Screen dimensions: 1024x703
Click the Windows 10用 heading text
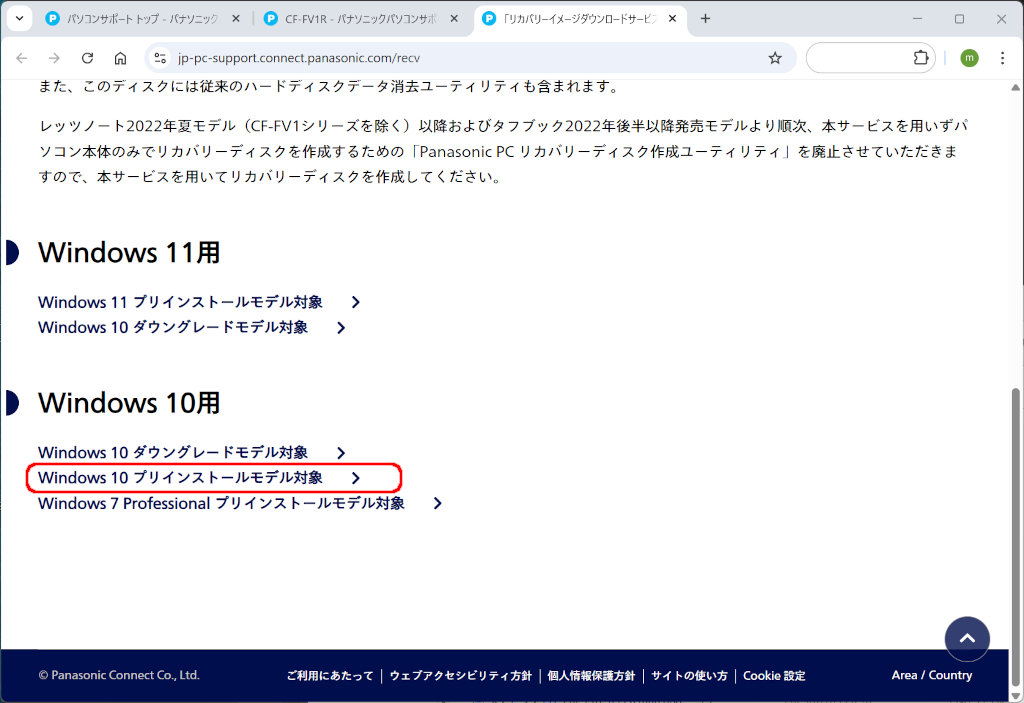click(129, 403)
